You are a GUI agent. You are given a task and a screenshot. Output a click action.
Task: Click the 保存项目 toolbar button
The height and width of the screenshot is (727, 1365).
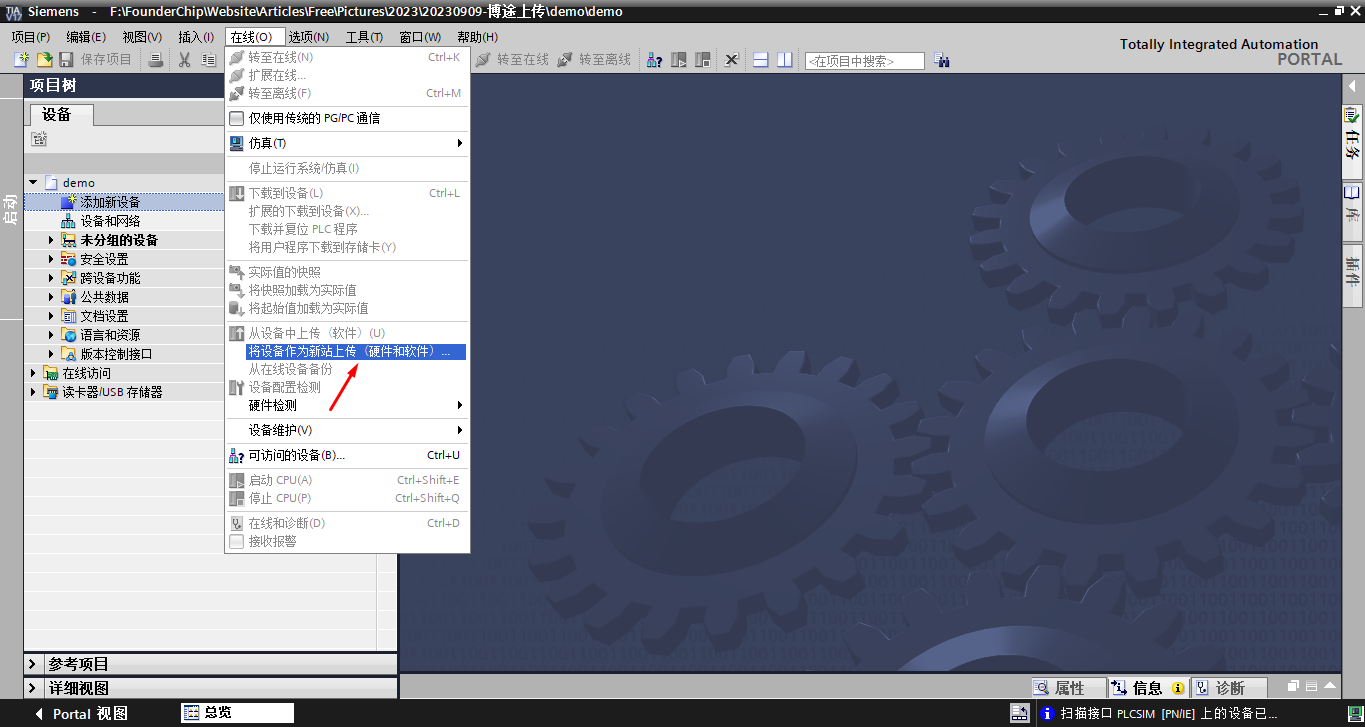click(97, 60)
